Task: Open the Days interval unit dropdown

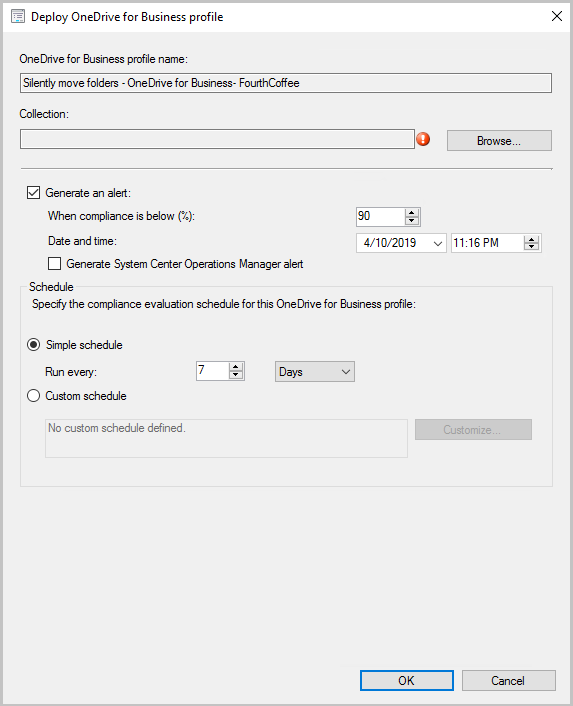Action: pos(315,372)
